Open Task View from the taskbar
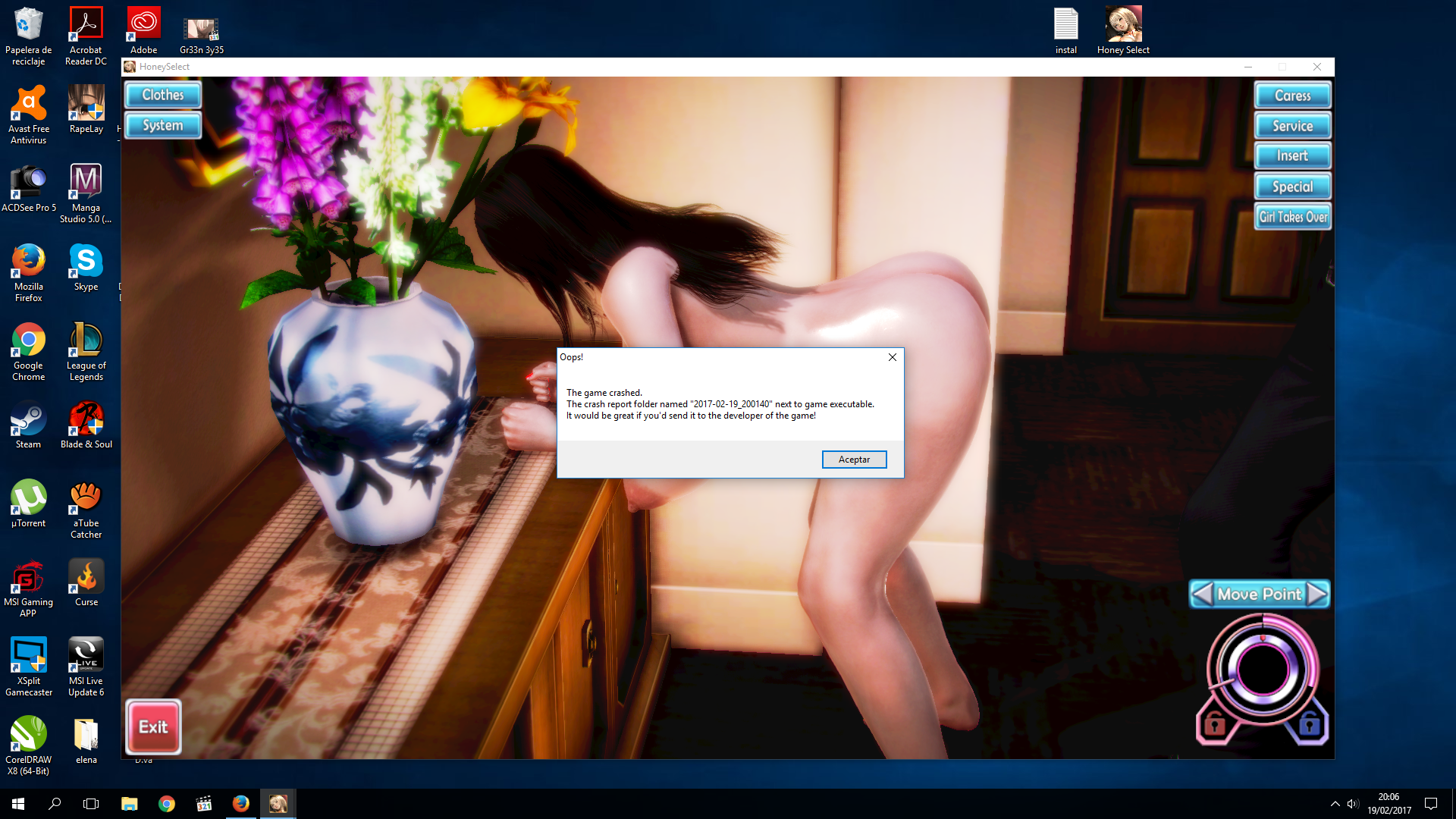This screenshot has width=1456, height=819. 91,804
